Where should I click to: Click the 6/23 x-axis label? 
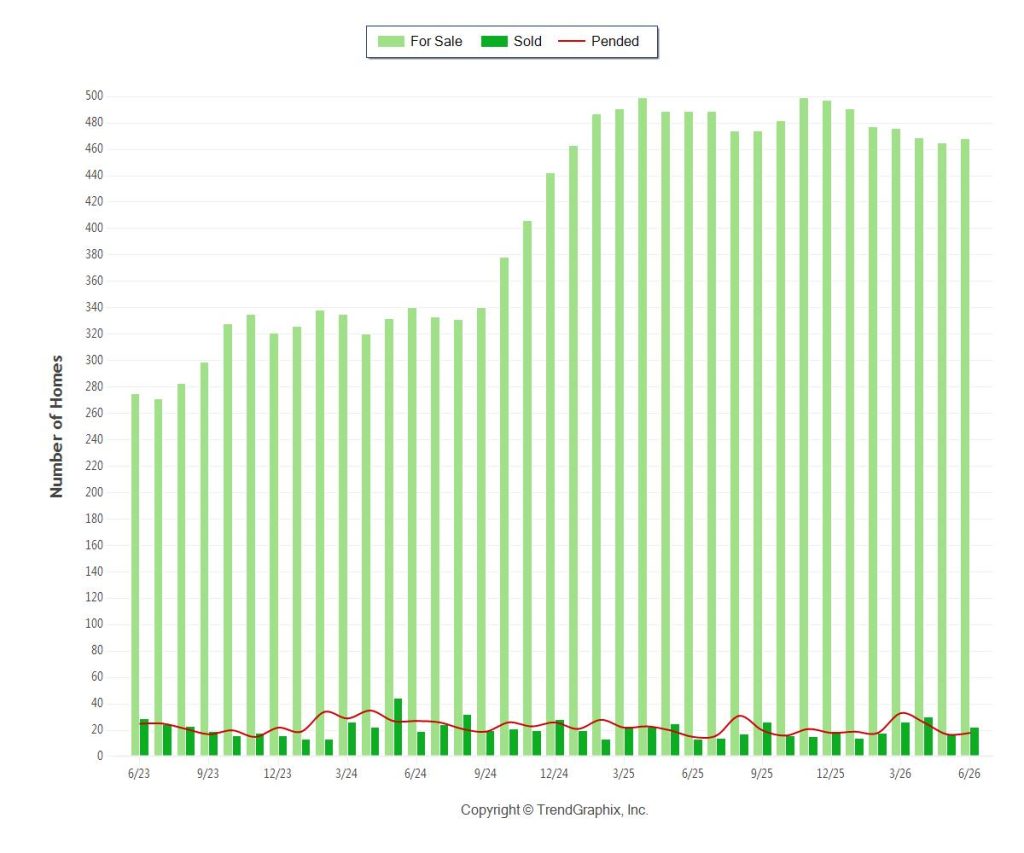pyautogui.click(x=139, y=773)
